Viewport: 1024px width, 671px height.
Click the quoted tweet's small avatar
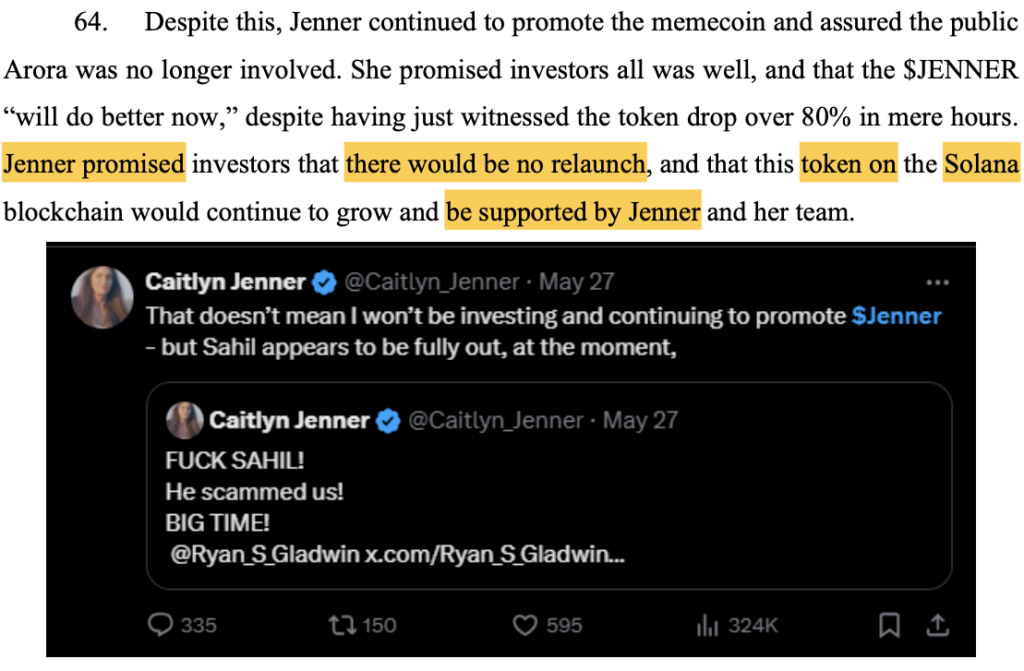click(185, 420)
